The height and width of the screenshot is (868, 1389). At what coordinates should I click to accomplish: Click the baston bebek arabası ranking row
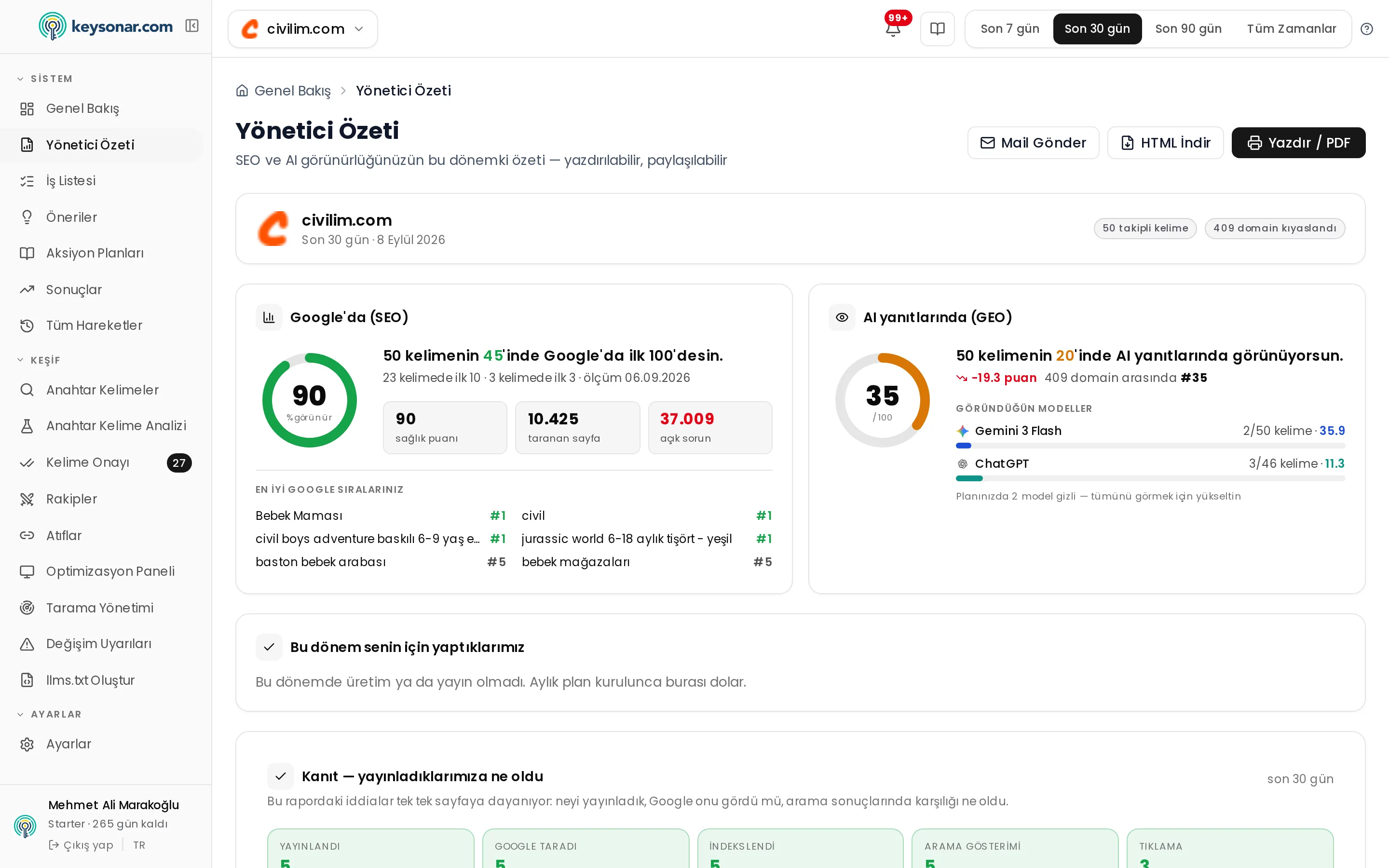coord(381,561)
